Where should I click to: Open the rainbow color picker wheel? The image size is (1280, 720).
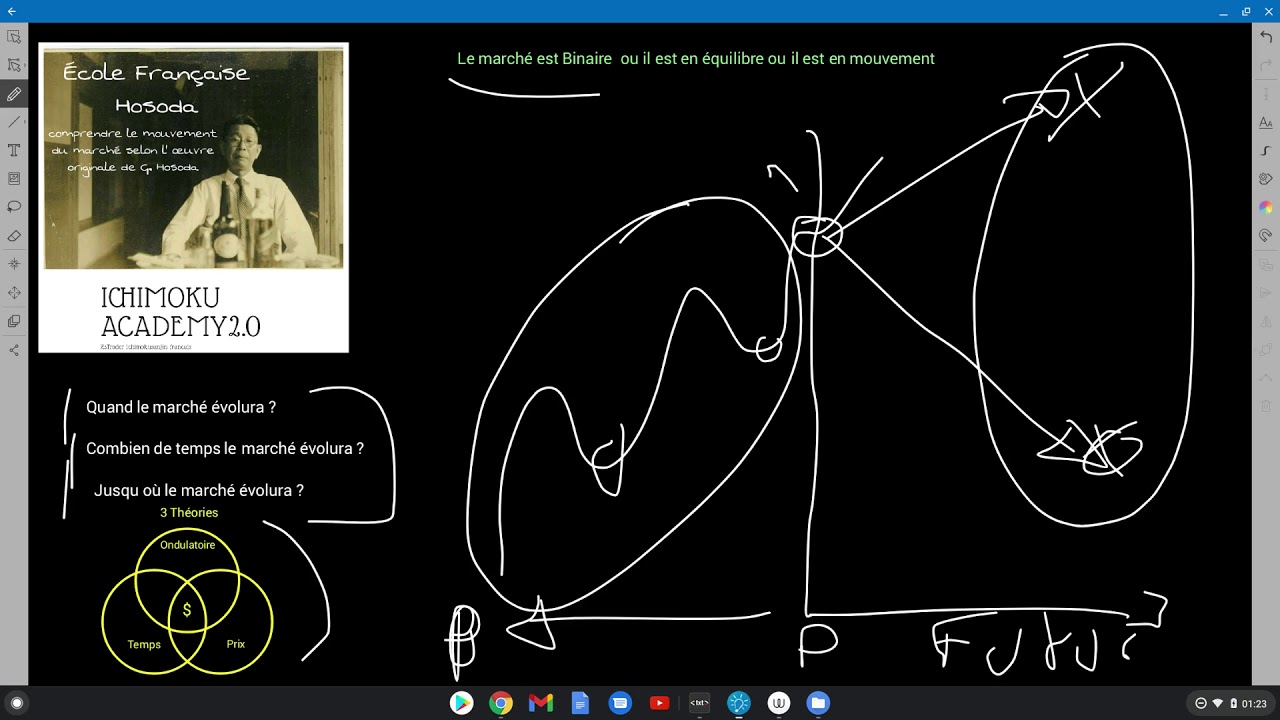(1266, 207)
